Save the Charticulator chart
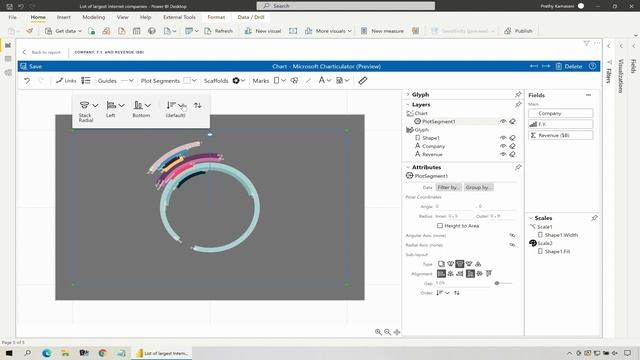The height and width of the screenshot is (360, 640). point(31,66)
